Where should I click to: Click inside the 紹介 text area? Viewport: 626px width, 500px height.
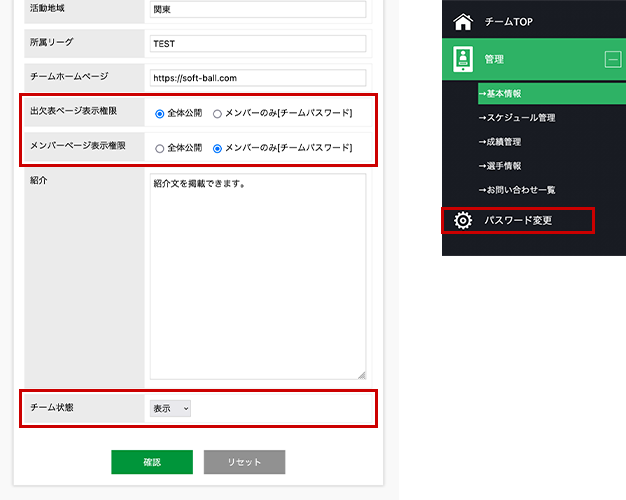(256, 276)
